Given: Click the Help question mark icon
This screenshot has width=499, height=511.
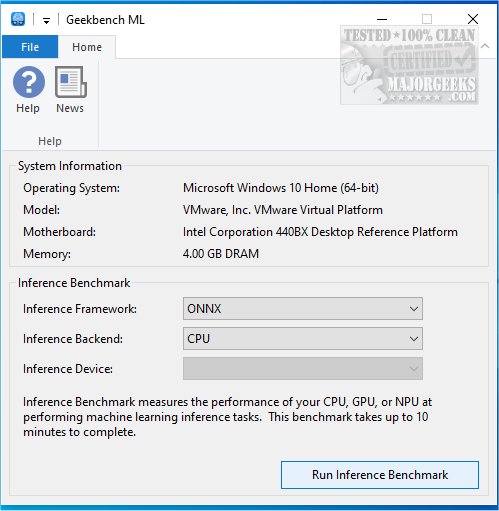Looking at the screenshot, I should click(29, 82).
